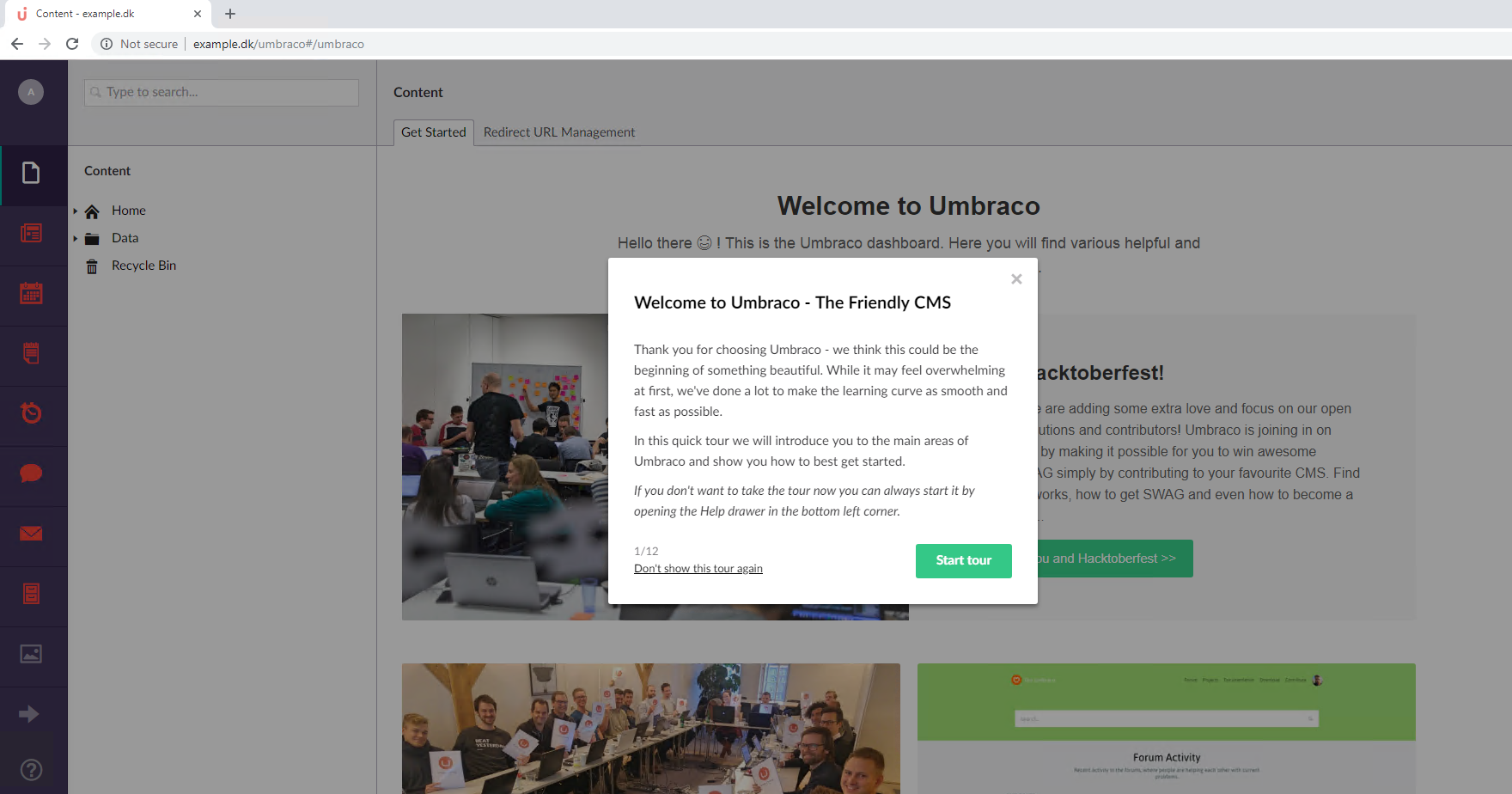Click the Forum Activity thumbnail

click(x=1167, y=729)
